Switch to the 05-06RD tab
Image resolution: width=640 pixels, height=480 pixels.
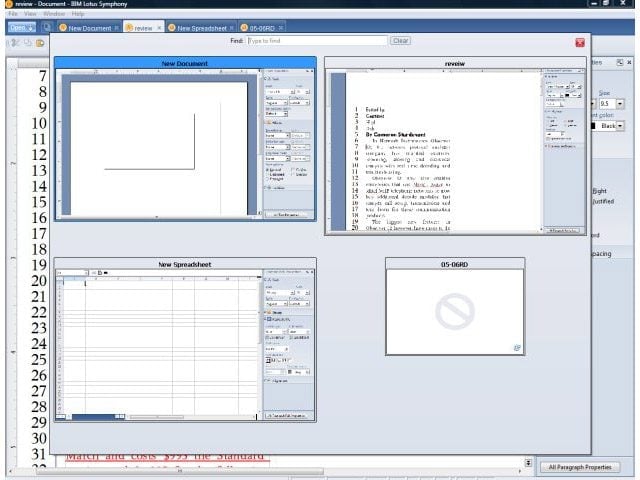pyautogui.click(x=262, y=28)
